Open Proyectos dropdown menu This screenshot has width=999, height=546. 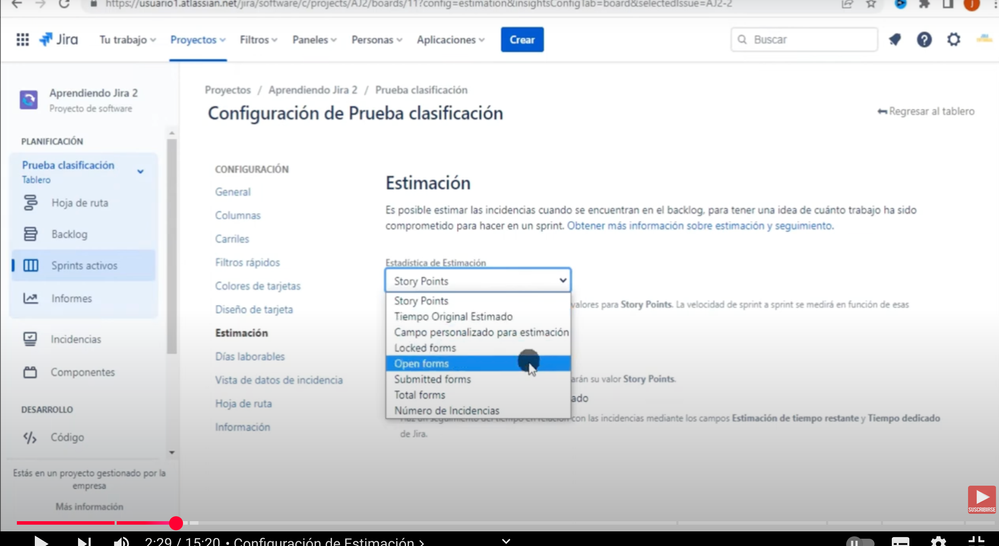(x=198, y=40)
